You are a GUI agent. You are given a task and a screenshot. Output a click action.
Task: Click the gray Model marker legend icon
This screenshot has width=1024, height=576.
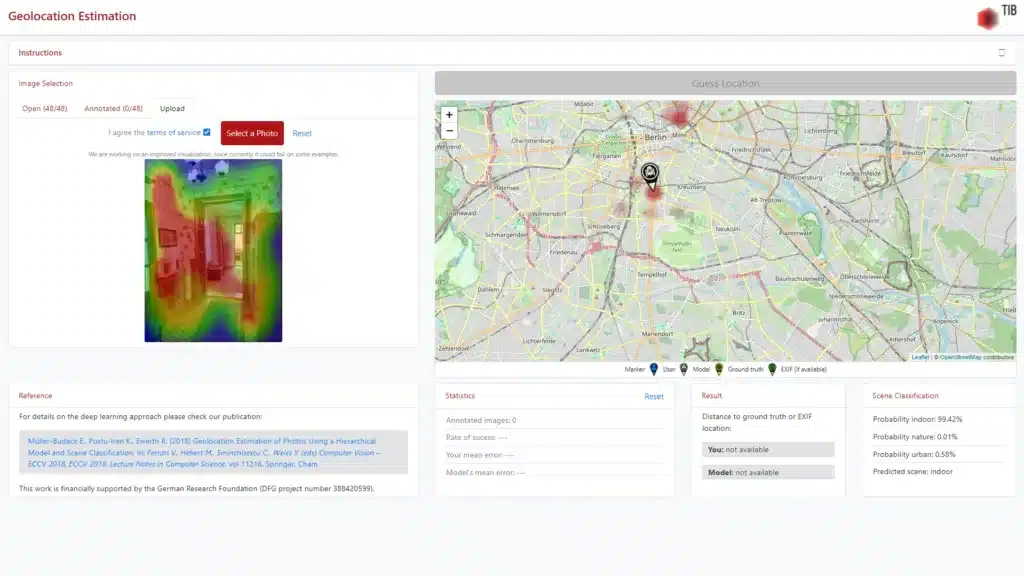click(x=684, y=370)
